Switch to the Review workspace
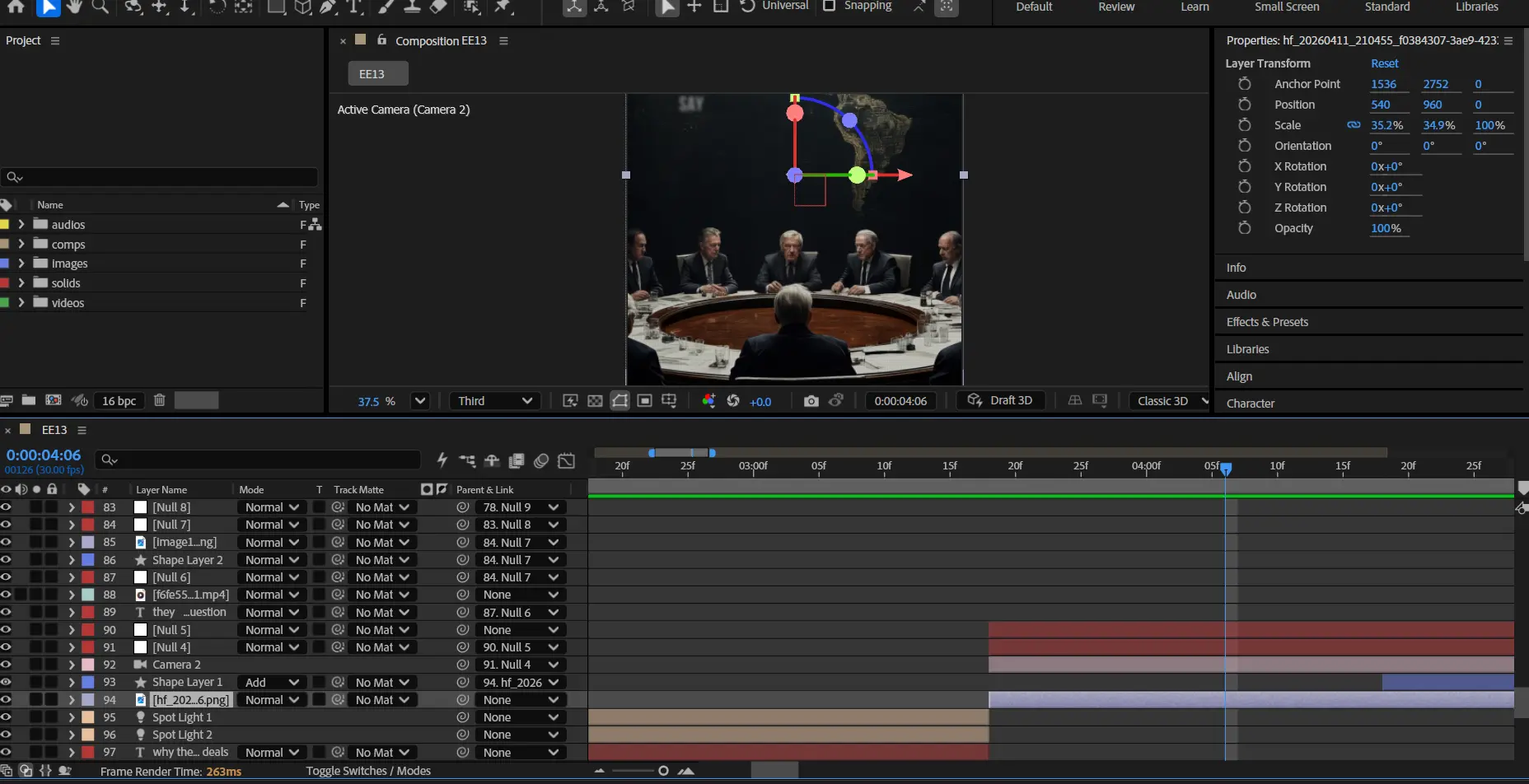 (1116, 7)
